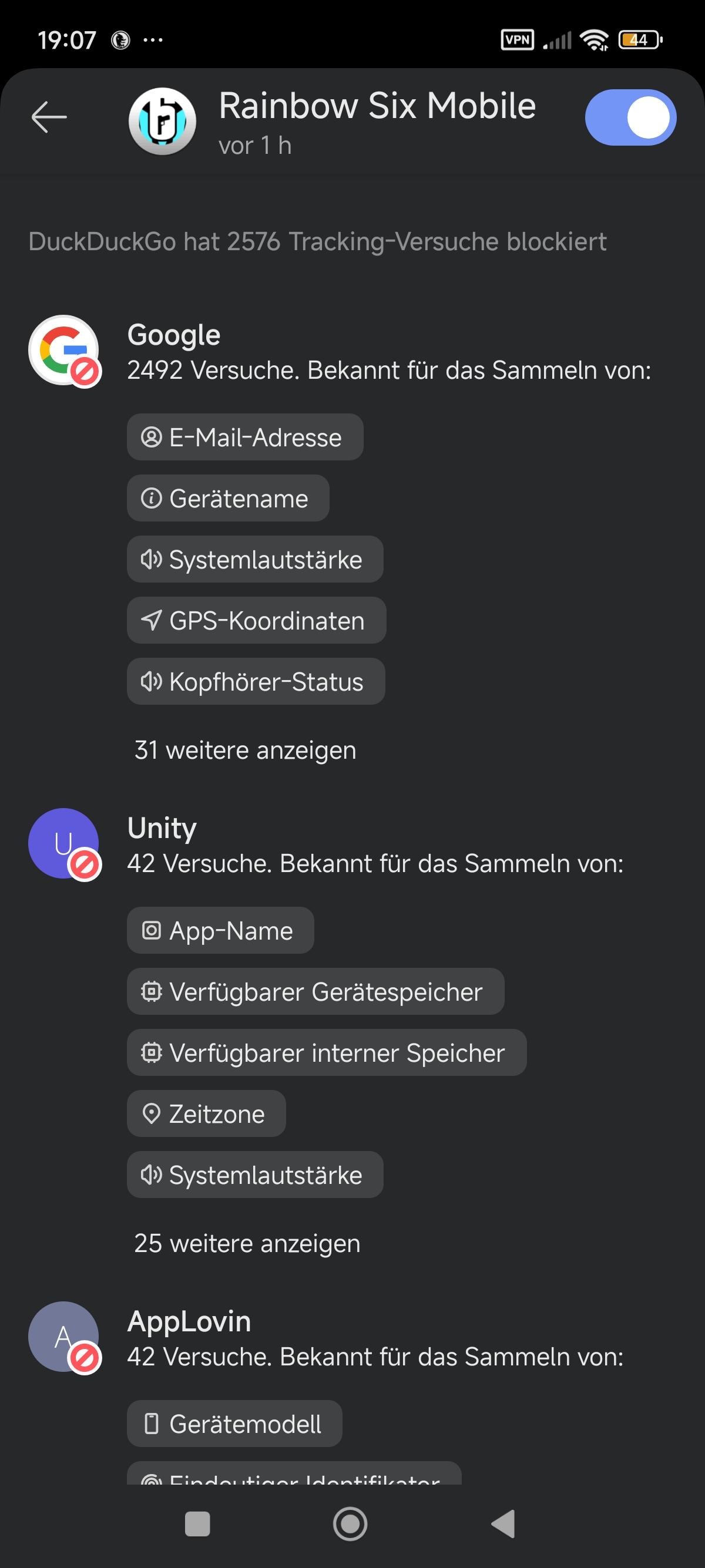The height and width of the screenshot is (1568, 705).
Task: Tap the VPN status bar indicator
Action: (517, 40)
